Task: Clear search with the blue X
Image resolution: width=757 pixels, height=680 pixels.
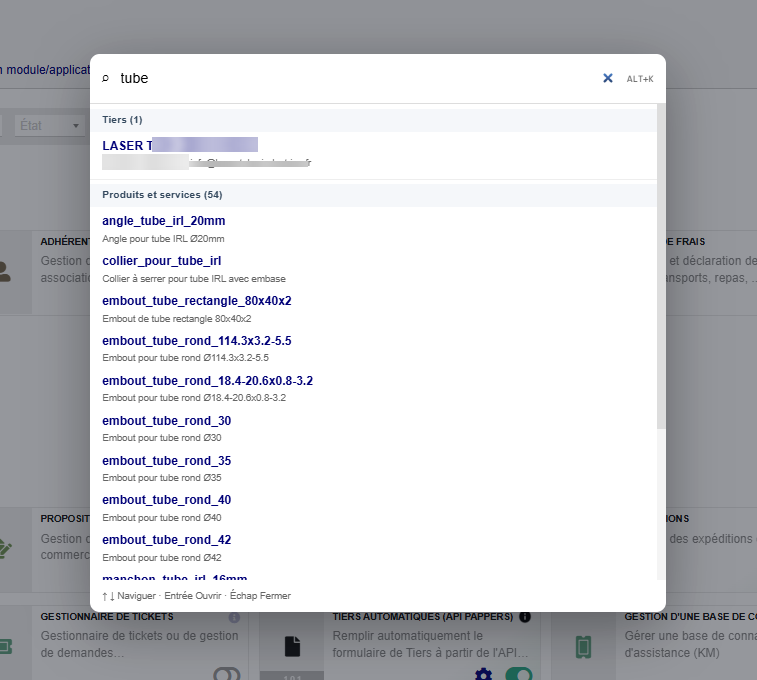Action: pyautogui.click(x=608, y=78)
